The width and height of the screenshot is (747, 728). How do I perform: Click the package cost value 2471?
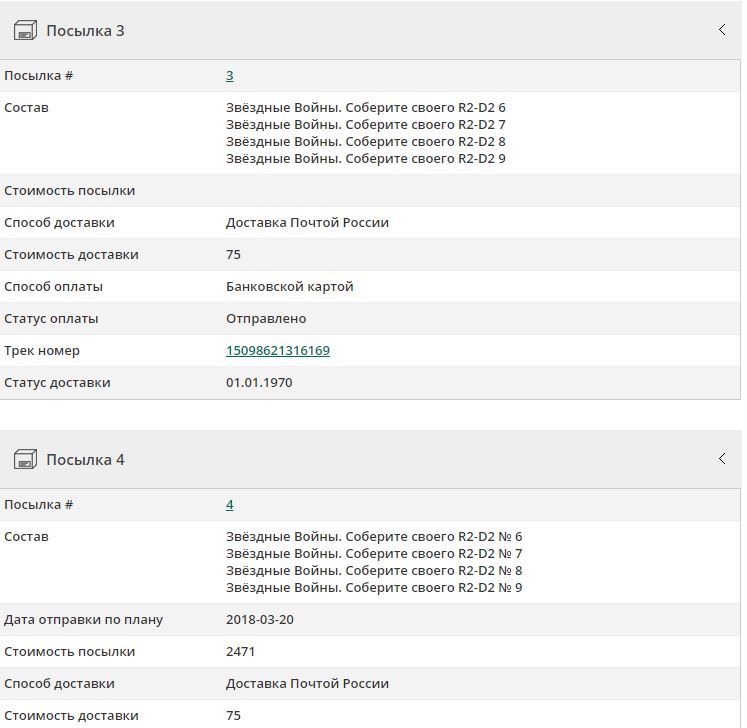coord(241,652)
